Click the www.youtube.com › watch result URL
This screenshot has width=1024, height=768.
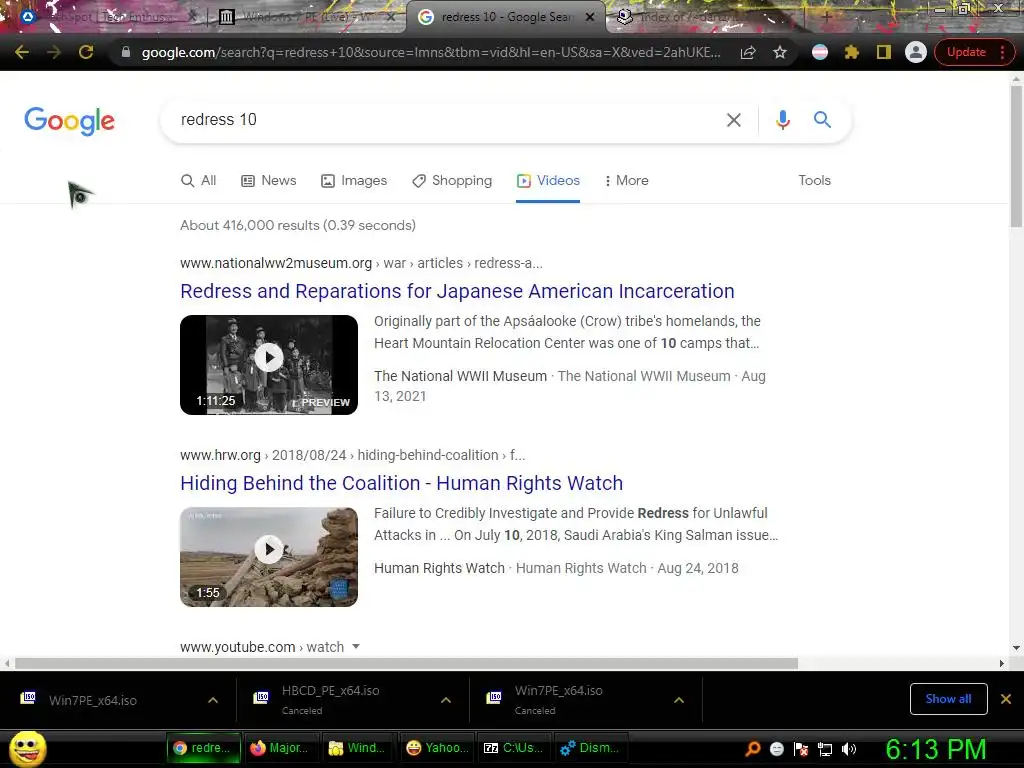click(x=262, y=647)
